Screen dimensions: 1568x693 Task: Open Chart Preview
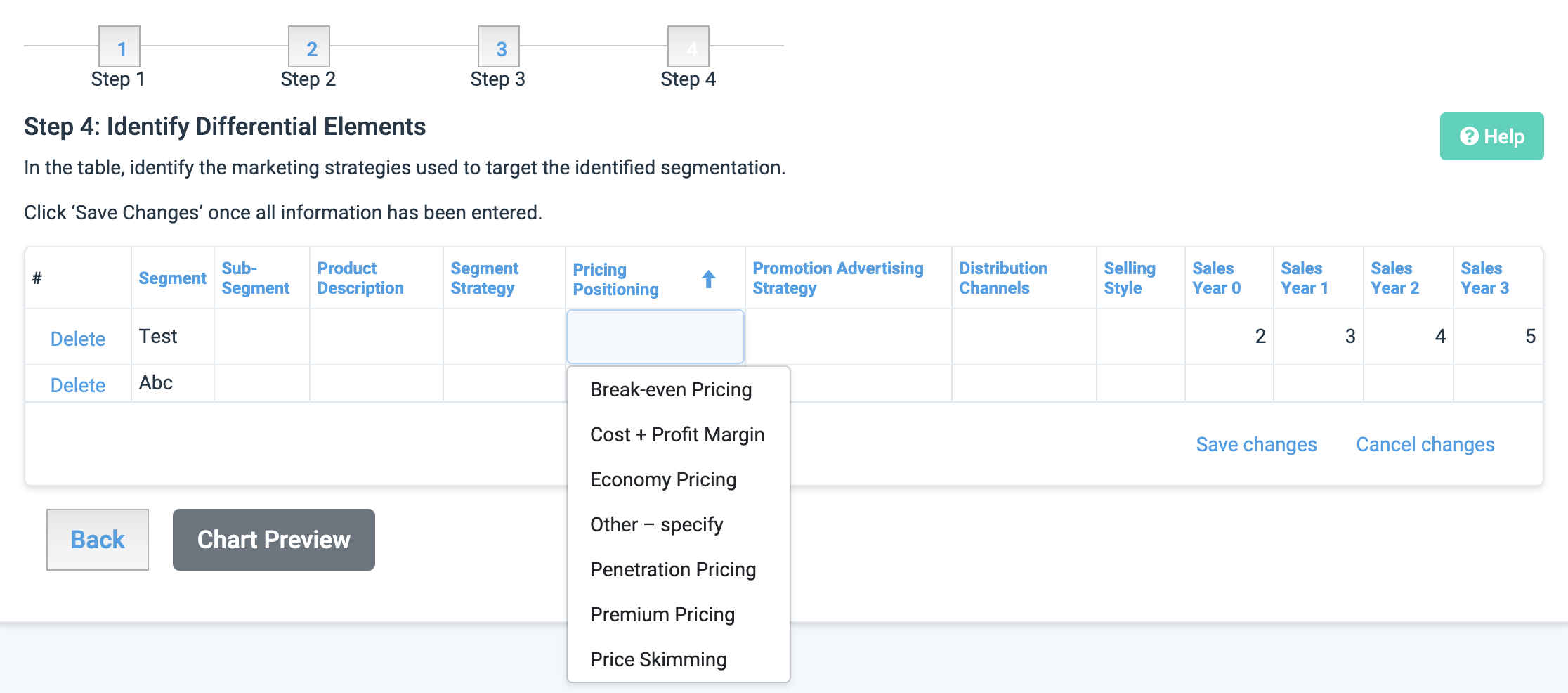[274, 540]
